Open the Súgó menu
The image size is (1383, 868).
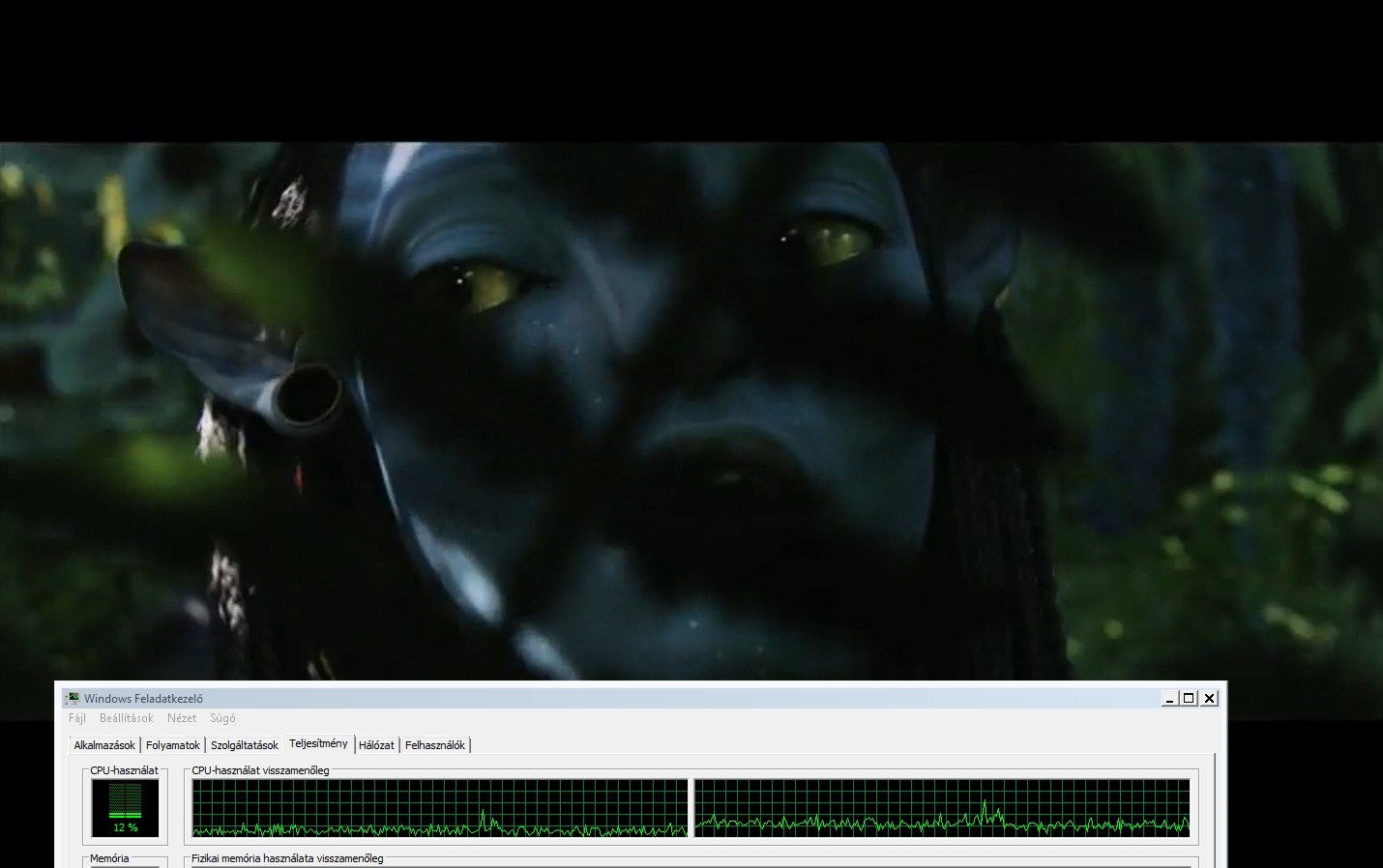pos(222,718)
